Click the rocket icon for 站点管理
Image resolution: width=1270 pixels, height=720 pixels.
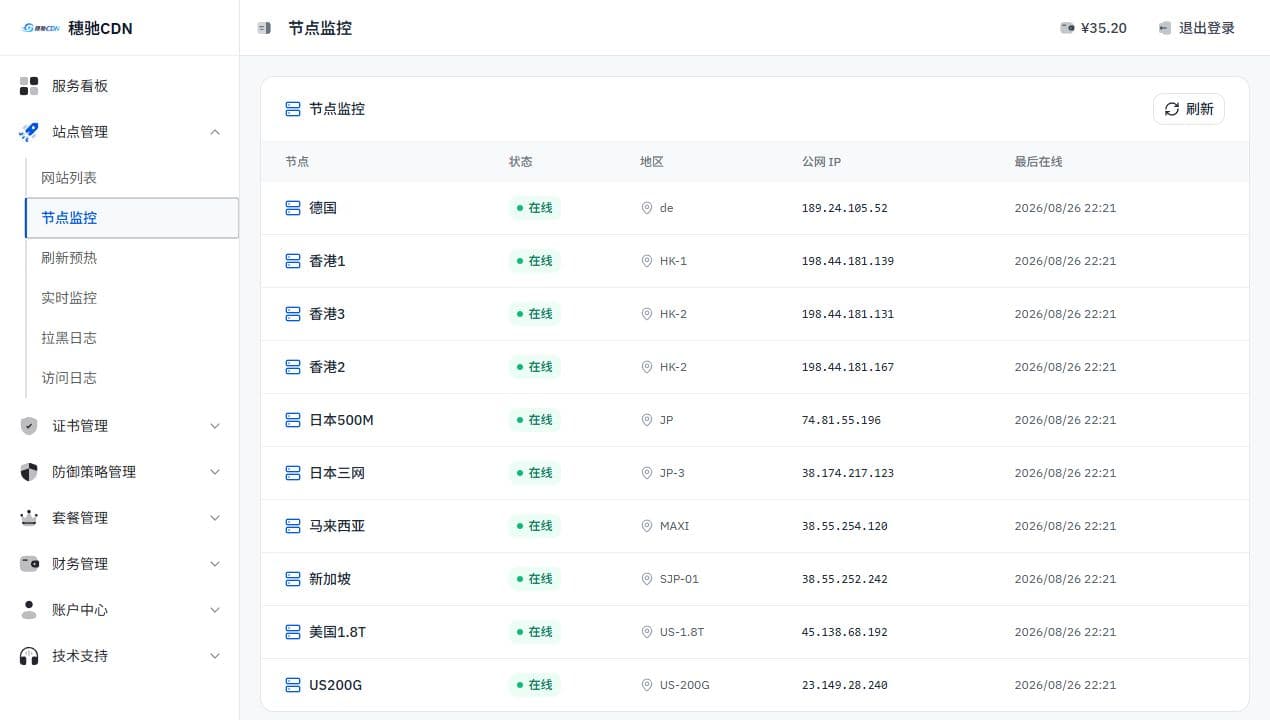pyautogui.click(x=29, y=132)
